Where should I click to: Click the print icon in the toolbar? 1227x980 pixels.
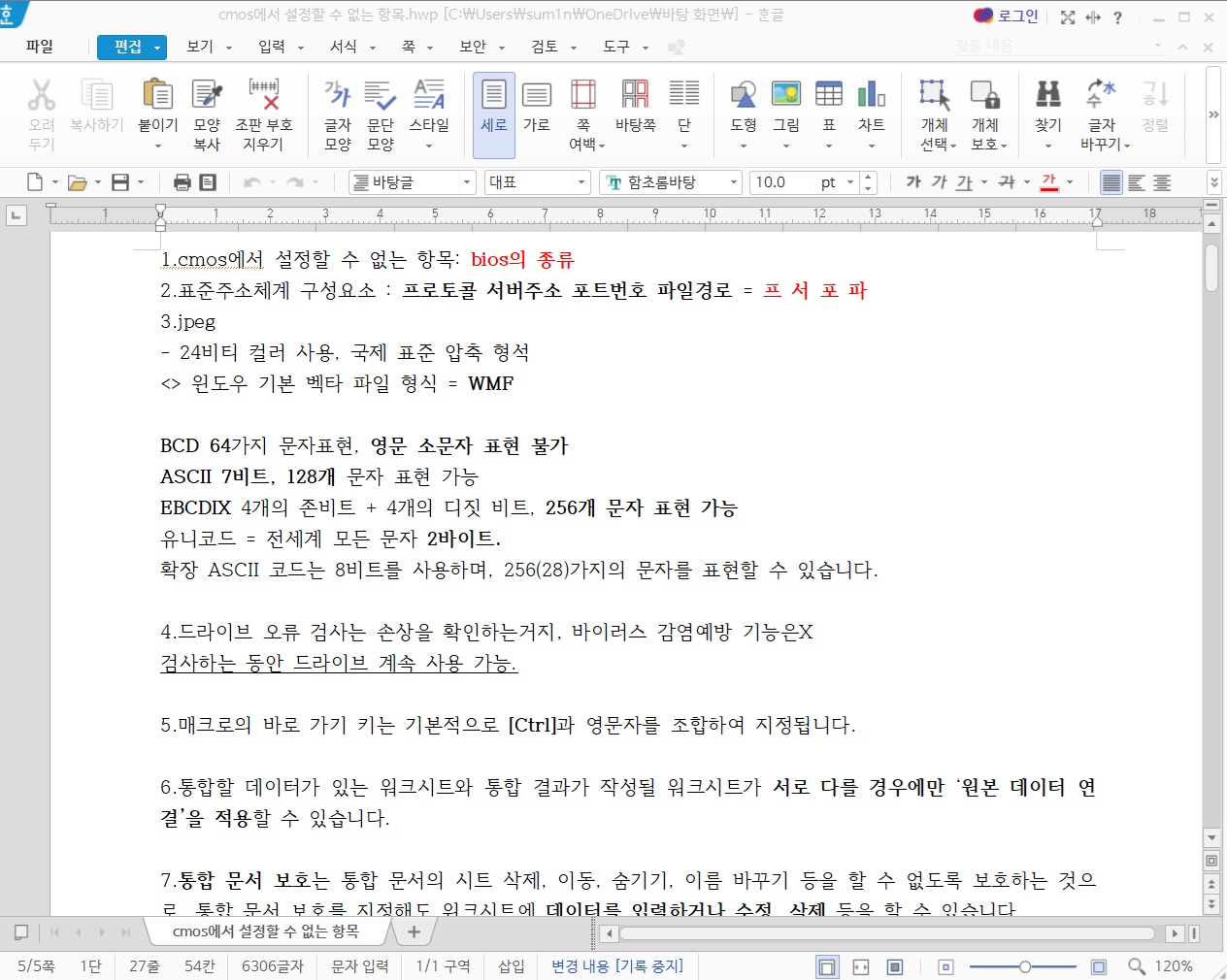click(x=182, y=182)
